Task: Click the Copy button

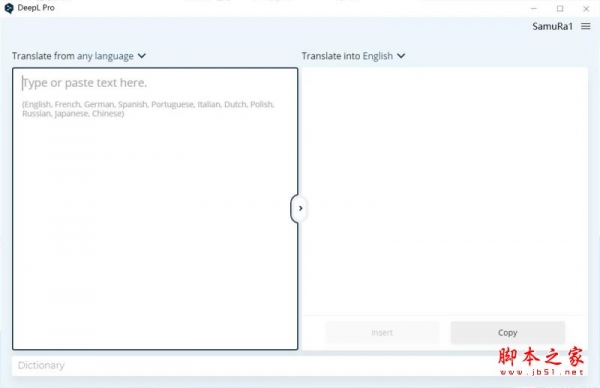Action: 507,333
